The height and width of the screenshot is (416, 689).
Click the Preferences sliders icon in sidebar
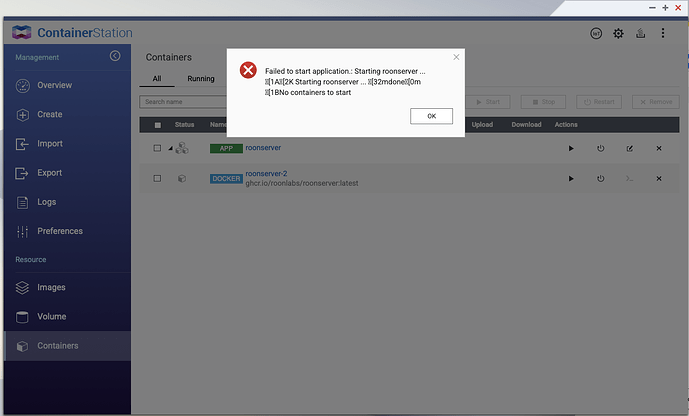pos(22,232)
